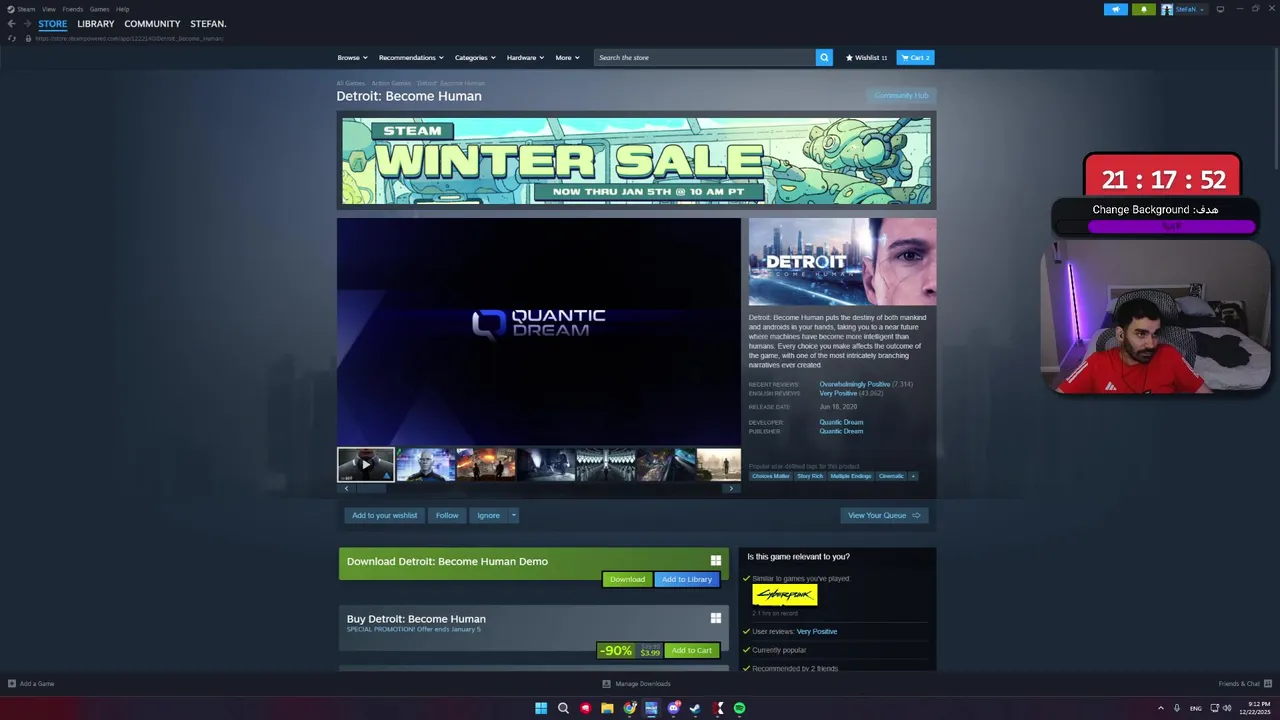Screen dimensions: 1280x720
Task: Open the Wishlist link
Action: (866, 57)
